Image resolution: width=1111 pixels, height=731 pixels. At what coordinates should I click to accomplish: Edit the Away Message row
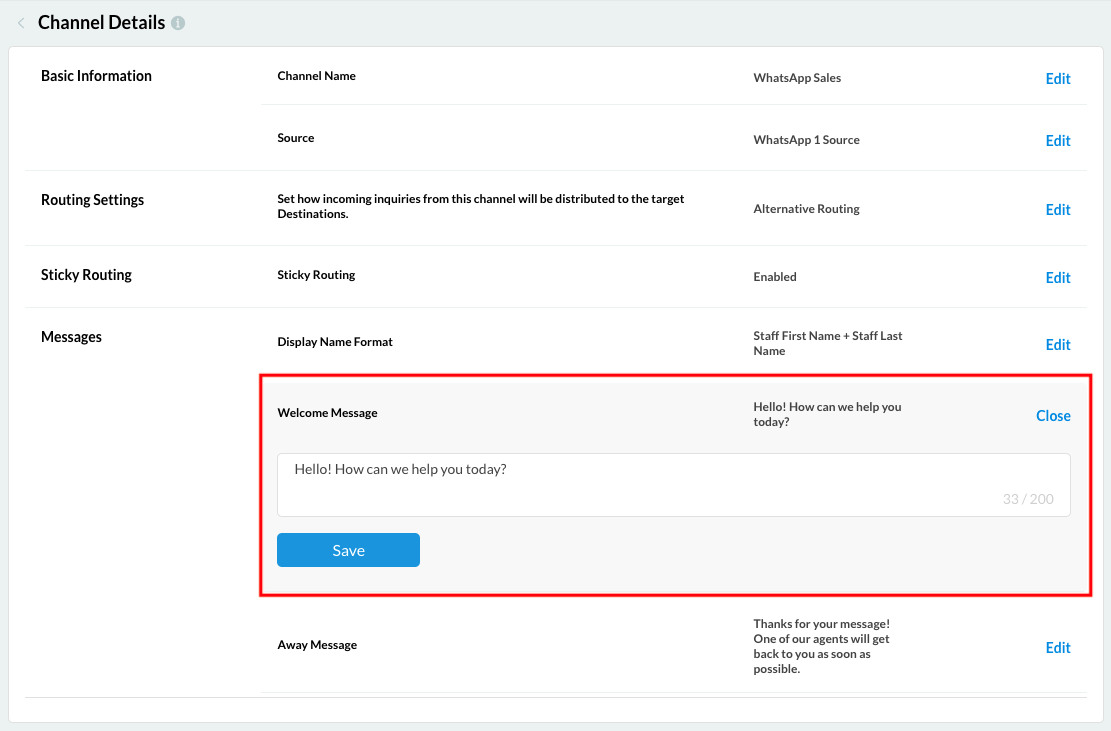click(1058, 647)
